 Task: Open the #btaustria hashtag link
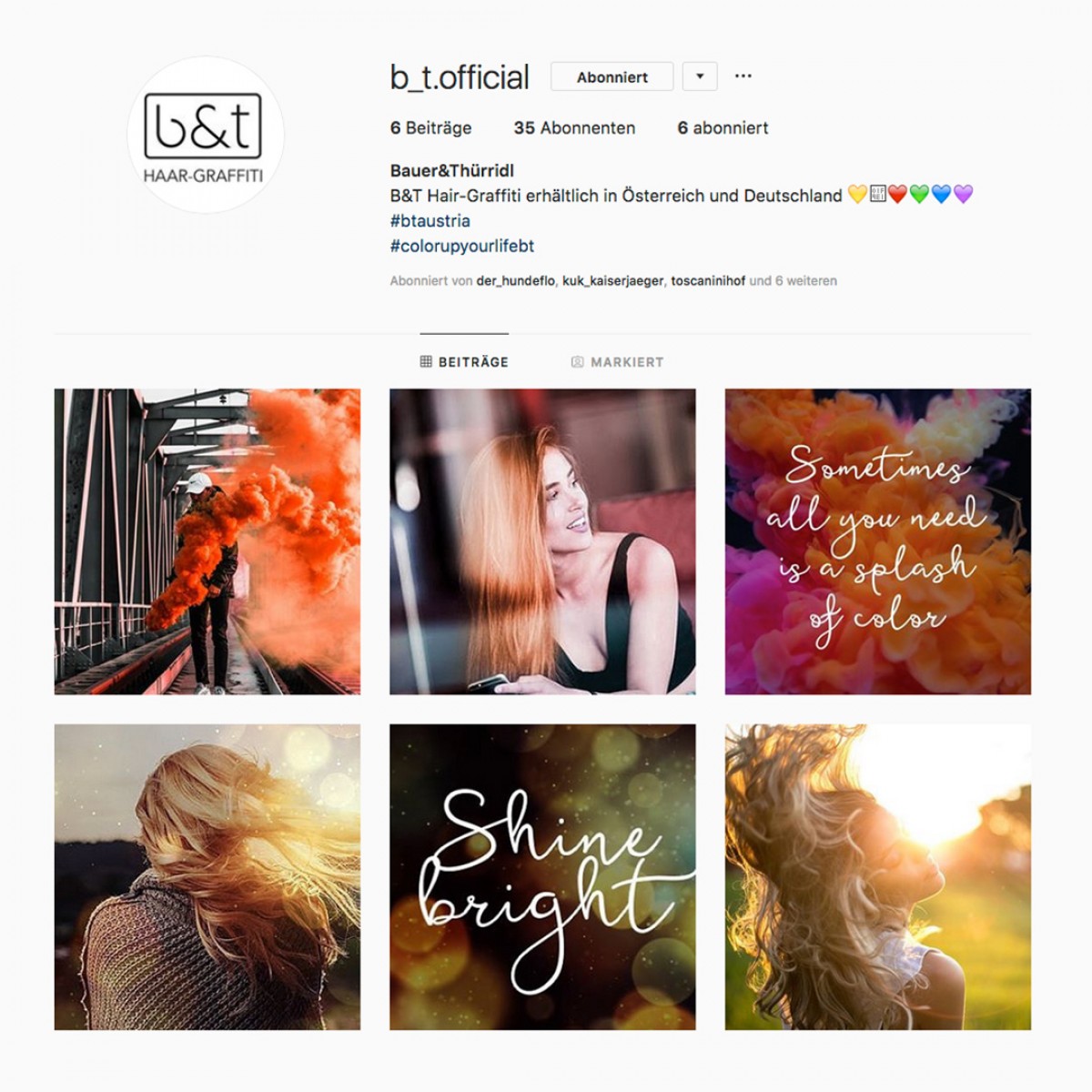pos(430,220)
